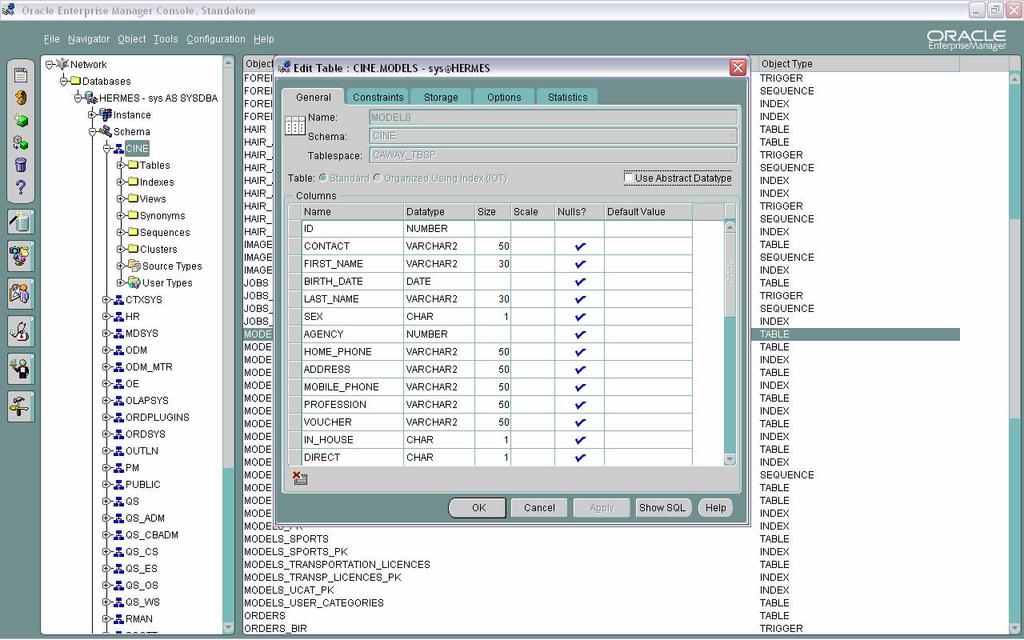Click the table icon beside Name field
This screenshot has height=640, width=1024.
(295, 125)
